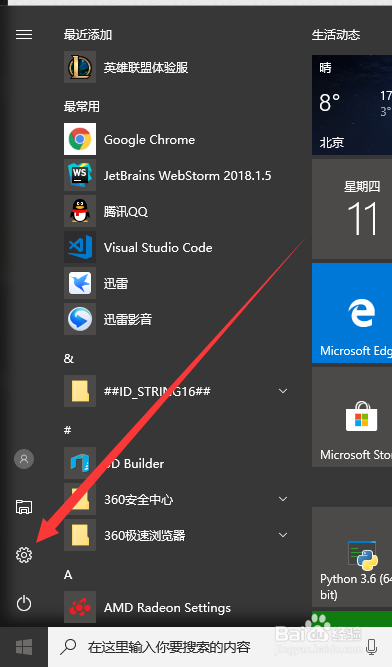Jump via the & letter header
392x667 pixels.
click(69, 359)
